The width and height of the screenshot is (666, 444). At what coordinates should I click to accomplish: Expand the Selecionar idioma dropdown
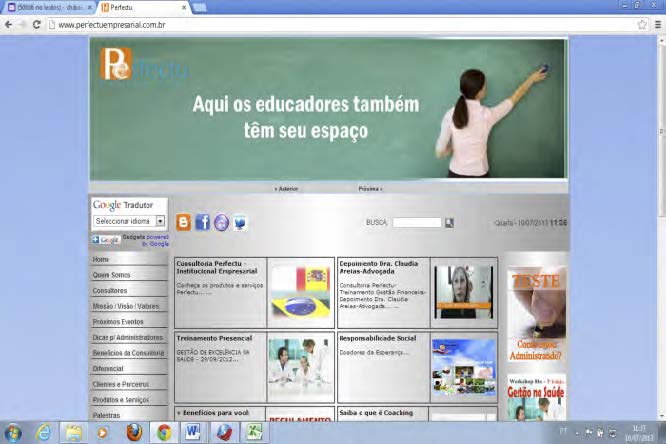[x=128, y=221]
